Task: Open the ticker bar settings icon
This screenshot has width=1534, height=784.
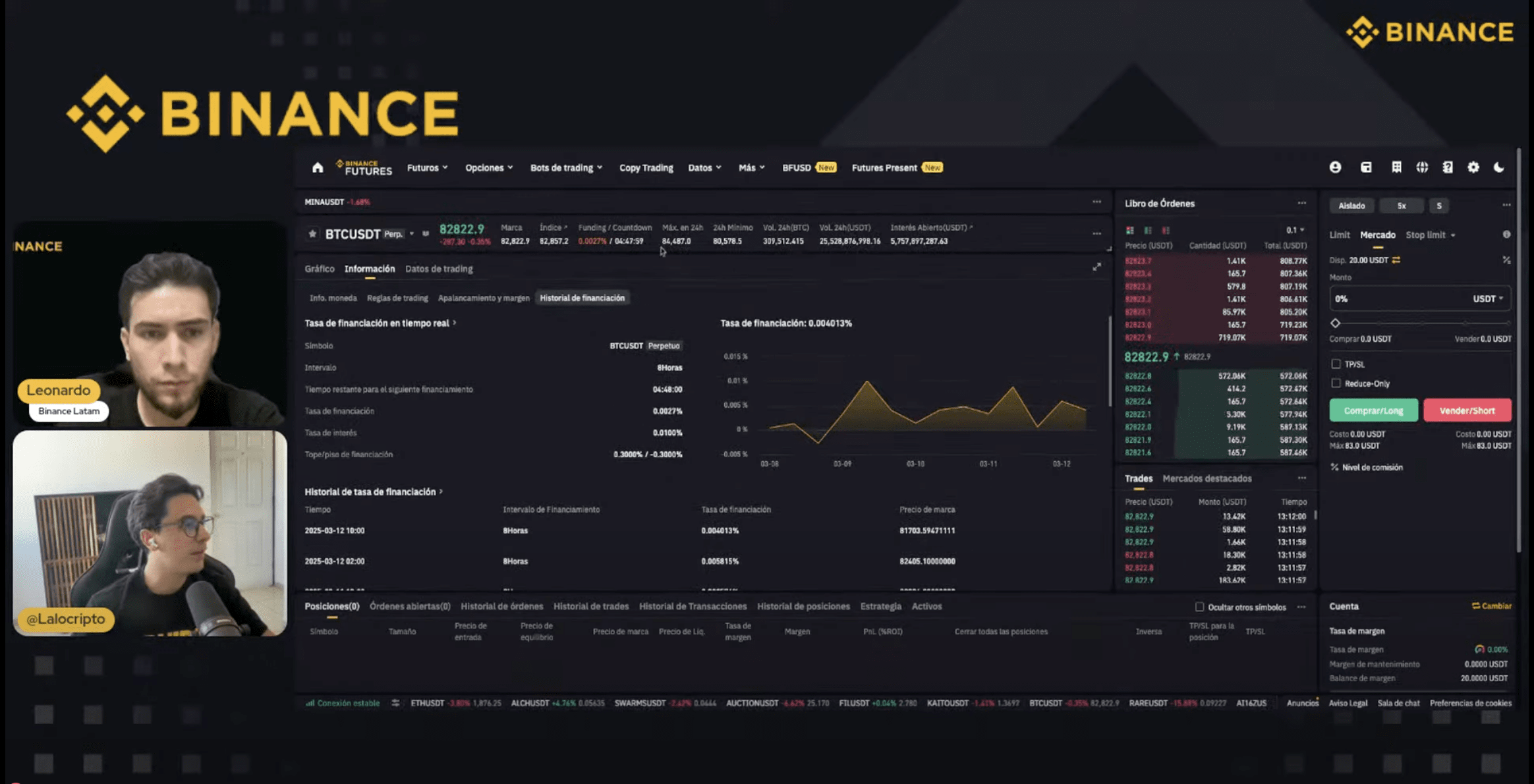Action: coord(395,703)
